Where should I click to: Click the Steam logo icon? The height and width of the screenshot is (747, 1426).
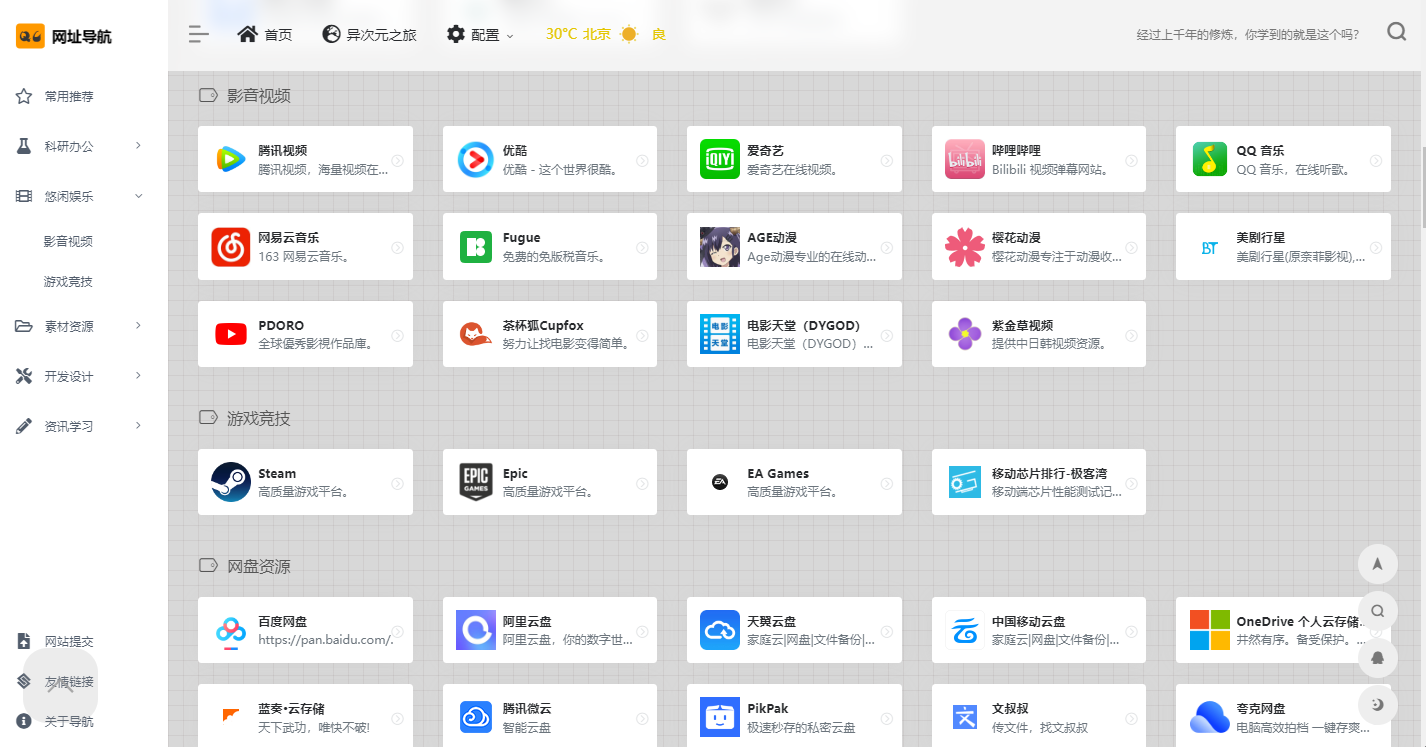click(x=230, y=482)
